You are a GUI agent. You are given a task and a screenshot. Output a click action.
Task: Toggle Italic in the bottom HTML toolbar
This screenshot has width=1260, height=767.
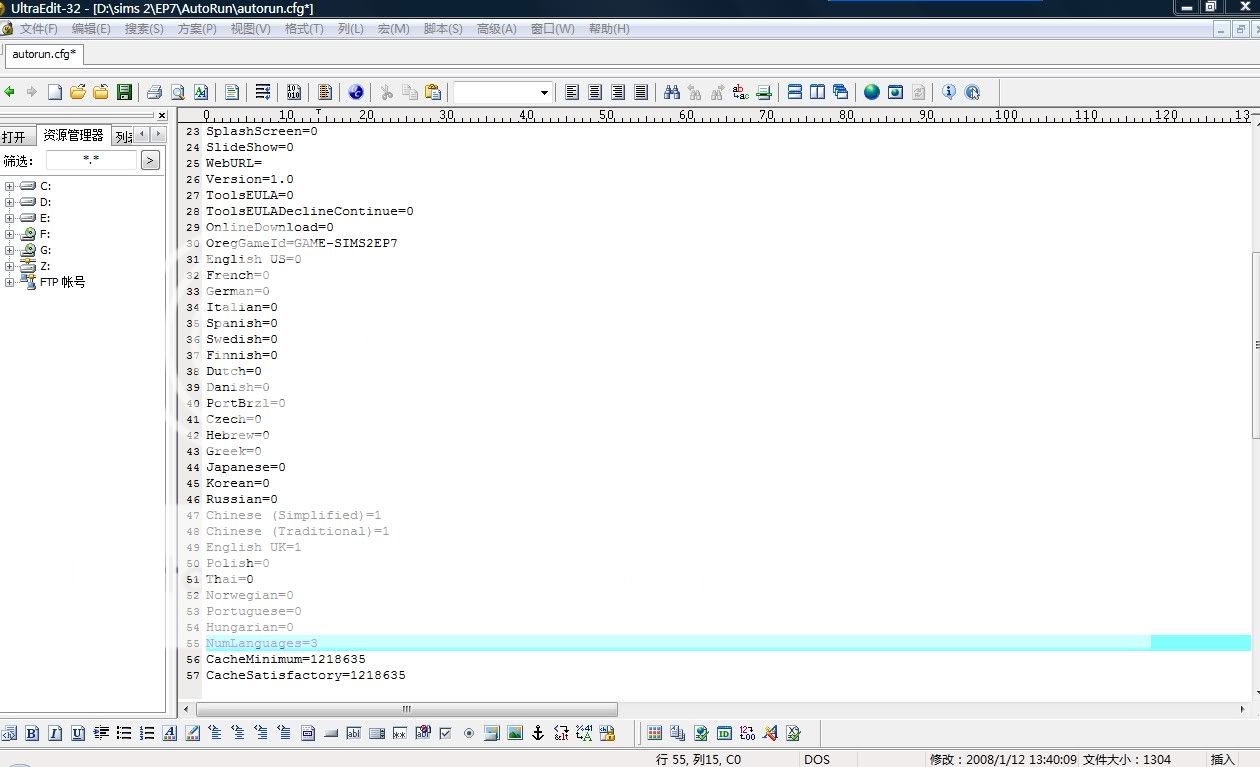click(x=55, y=733)
